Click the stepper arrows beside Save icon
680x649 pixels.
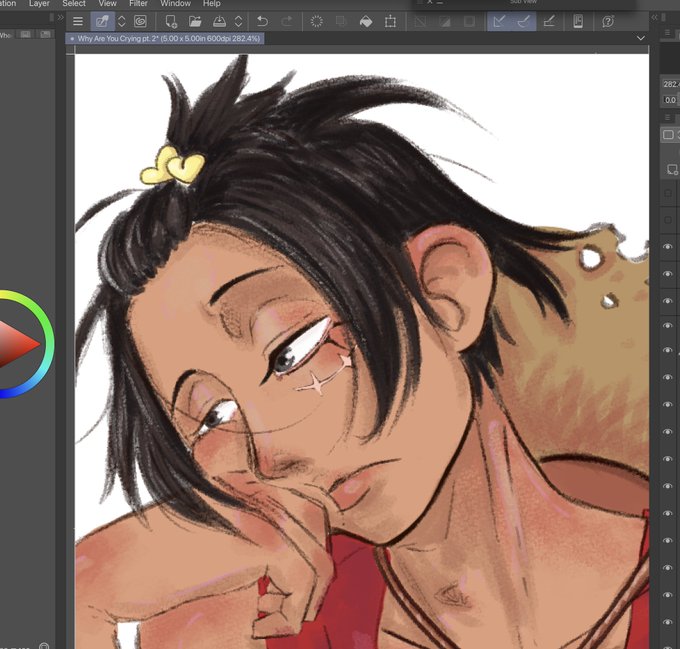tap(239, 21)
